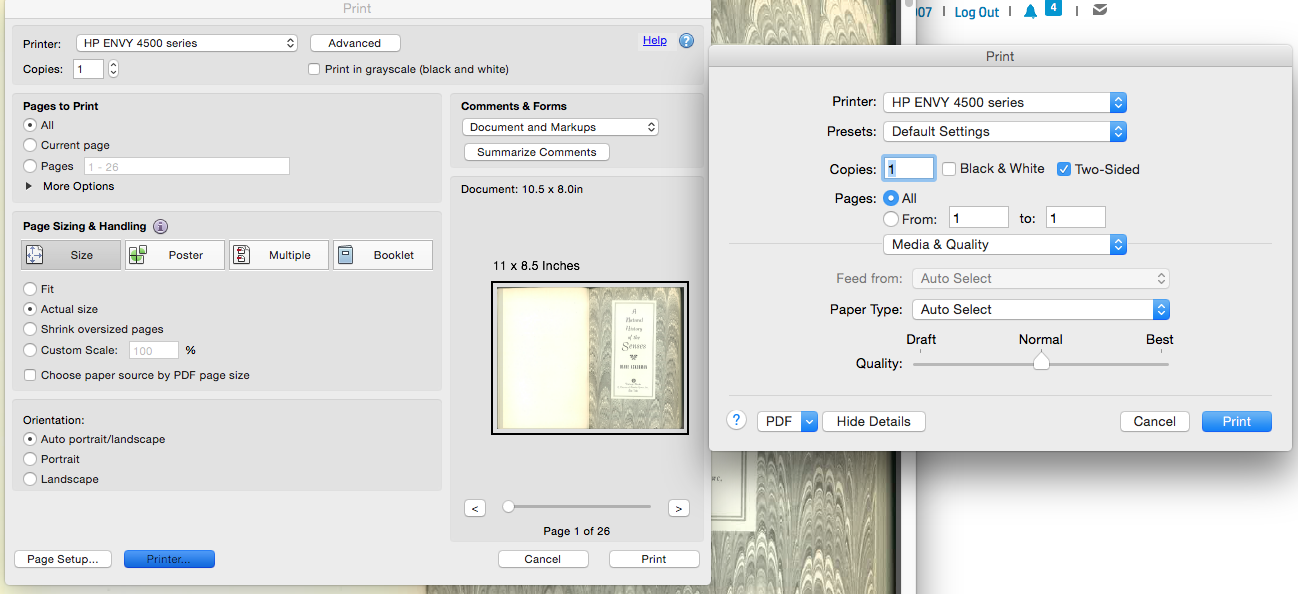Click the blue help question mark icon
The image size is (1298, 594).
point(686,41)
